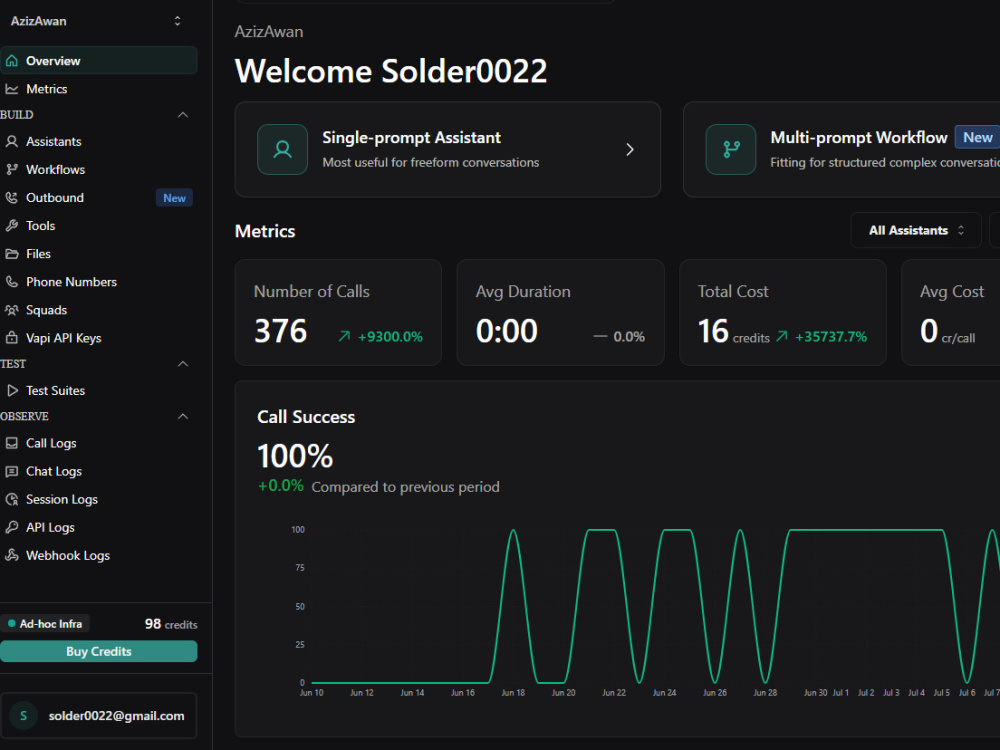Collapse the BUILD section
Viewport: 1000px width, 750px height.
(183, 115)
